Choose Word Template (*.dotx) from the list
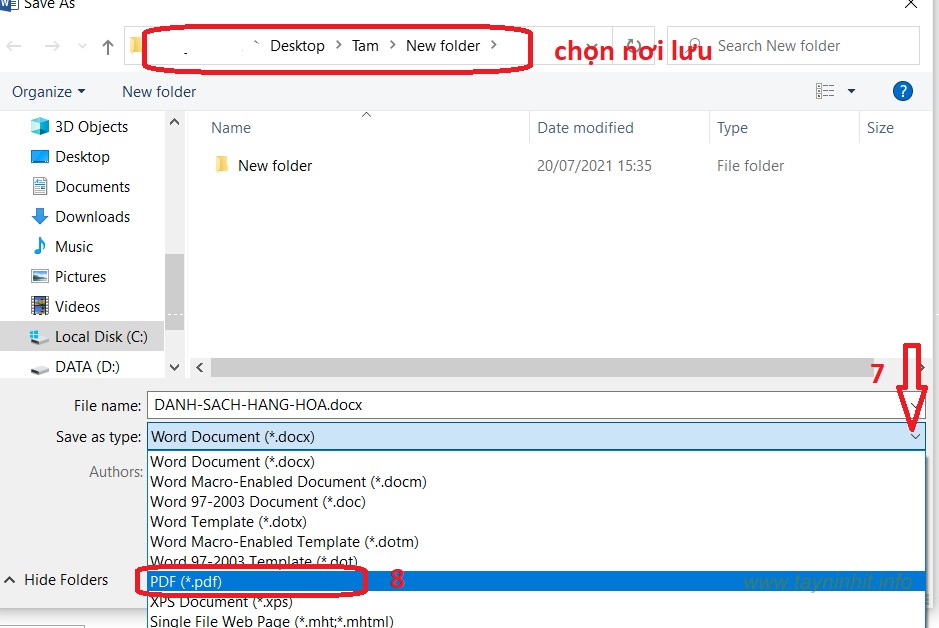This screenshot has height=628, width=939. tap(228, 522)
